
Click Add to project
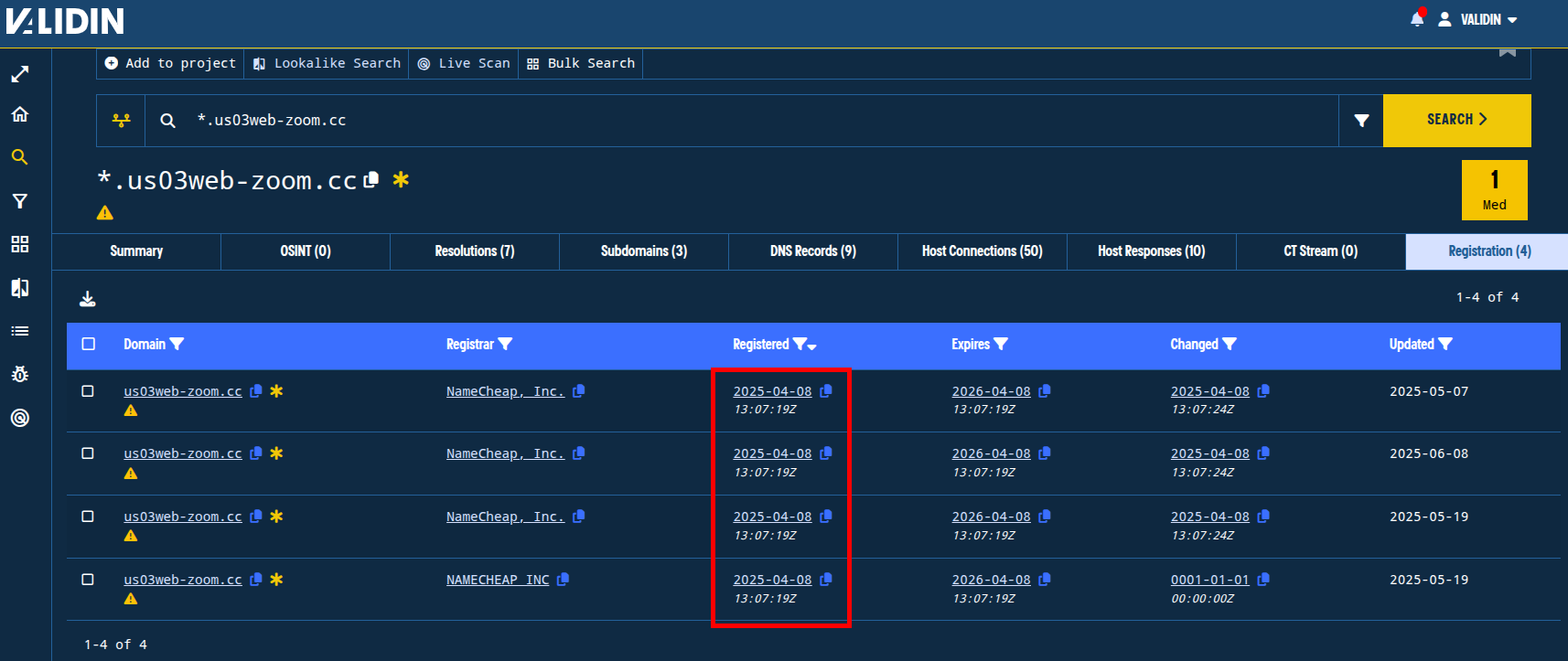170,63
